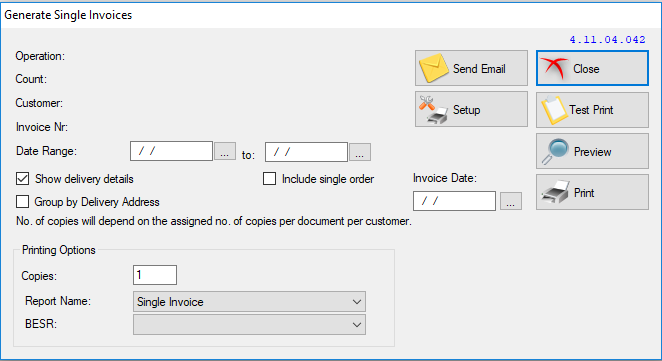
Task: Click the Preview magnifying glass icon
Action: pyautogui.click(x=555, y=151)
